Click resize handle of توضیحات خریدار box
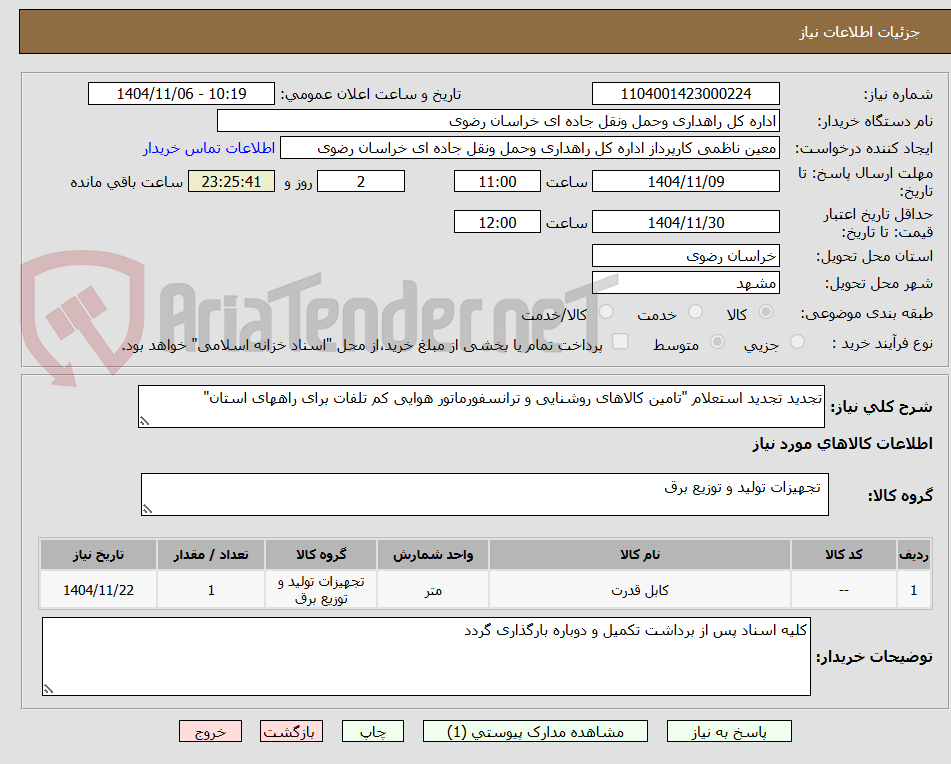 [x=49, y=689]
